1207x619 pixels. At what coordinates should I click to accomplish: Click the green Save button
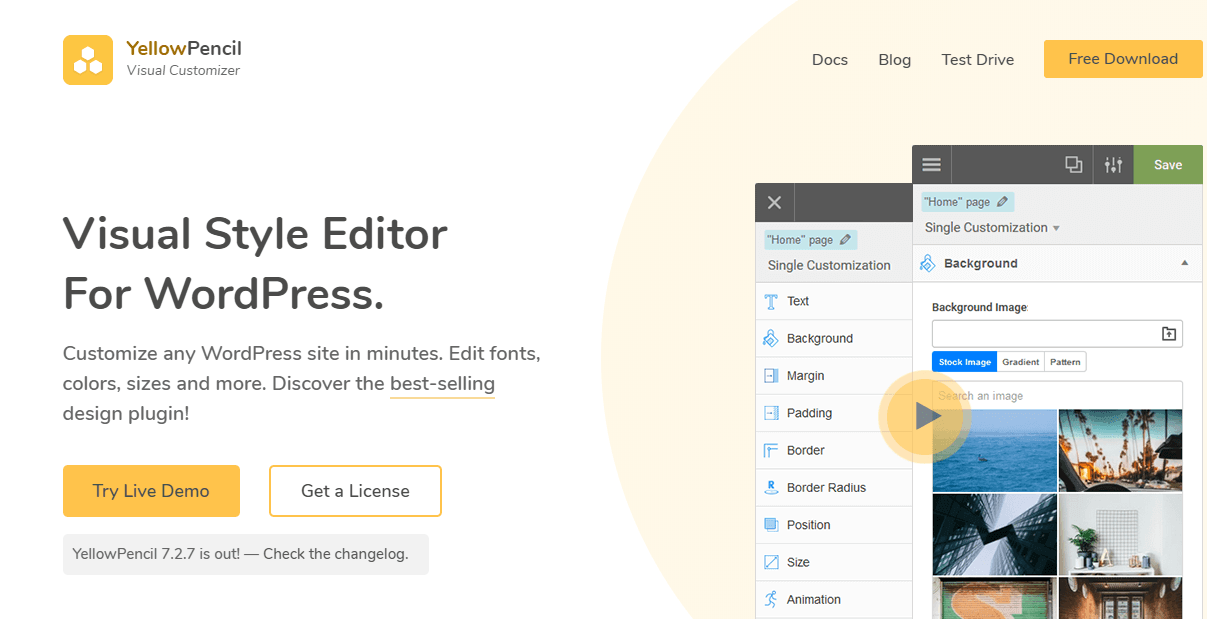1168,165
